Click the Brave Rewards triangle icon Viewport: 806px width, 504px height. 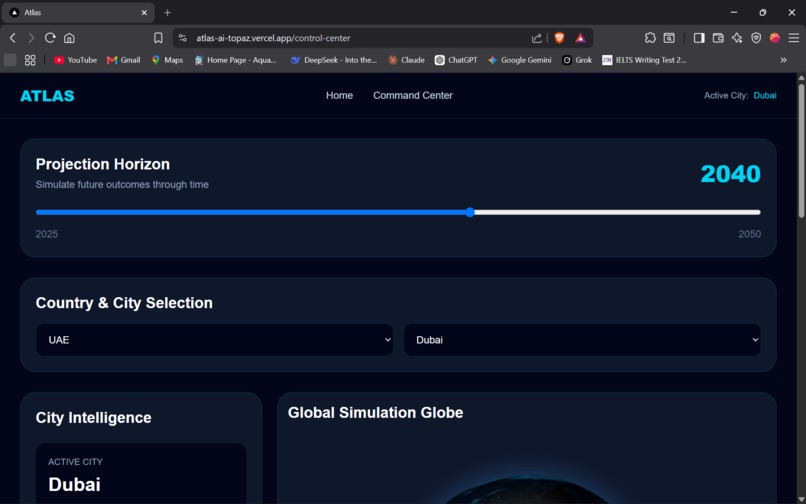tap(580, 38)
